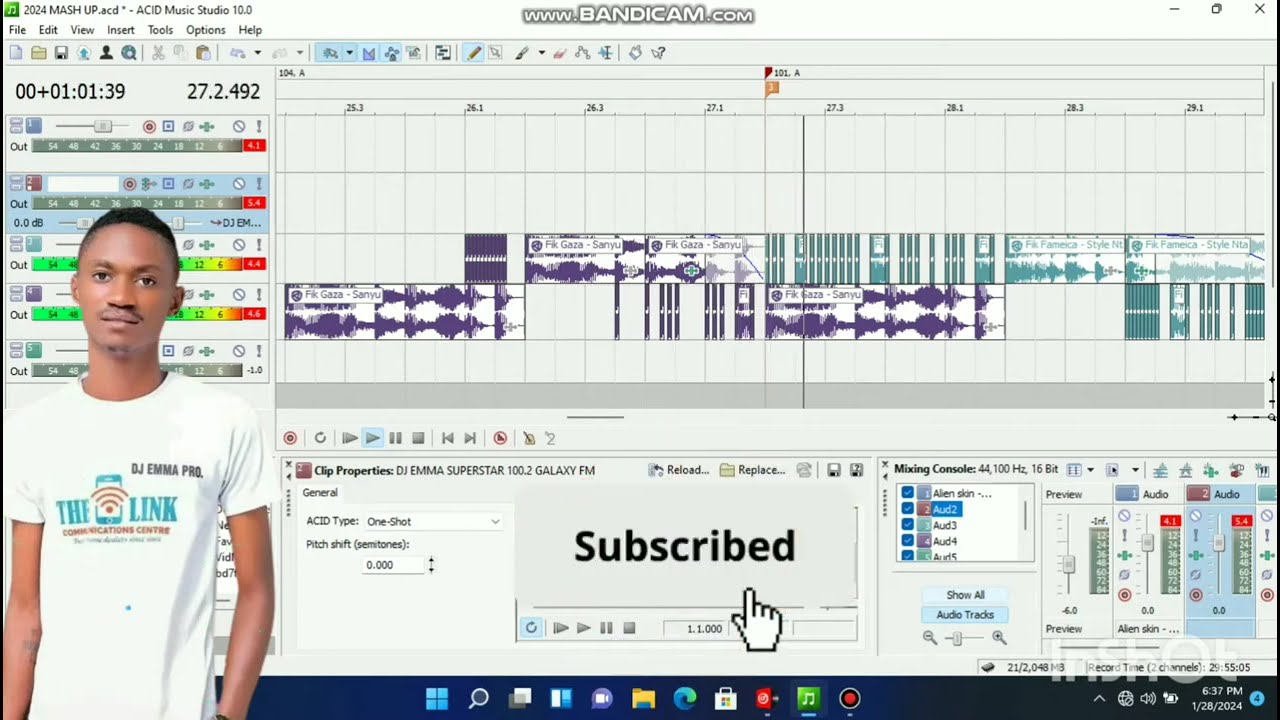
Task: Select the Erase tool
Action: [558, 53]
